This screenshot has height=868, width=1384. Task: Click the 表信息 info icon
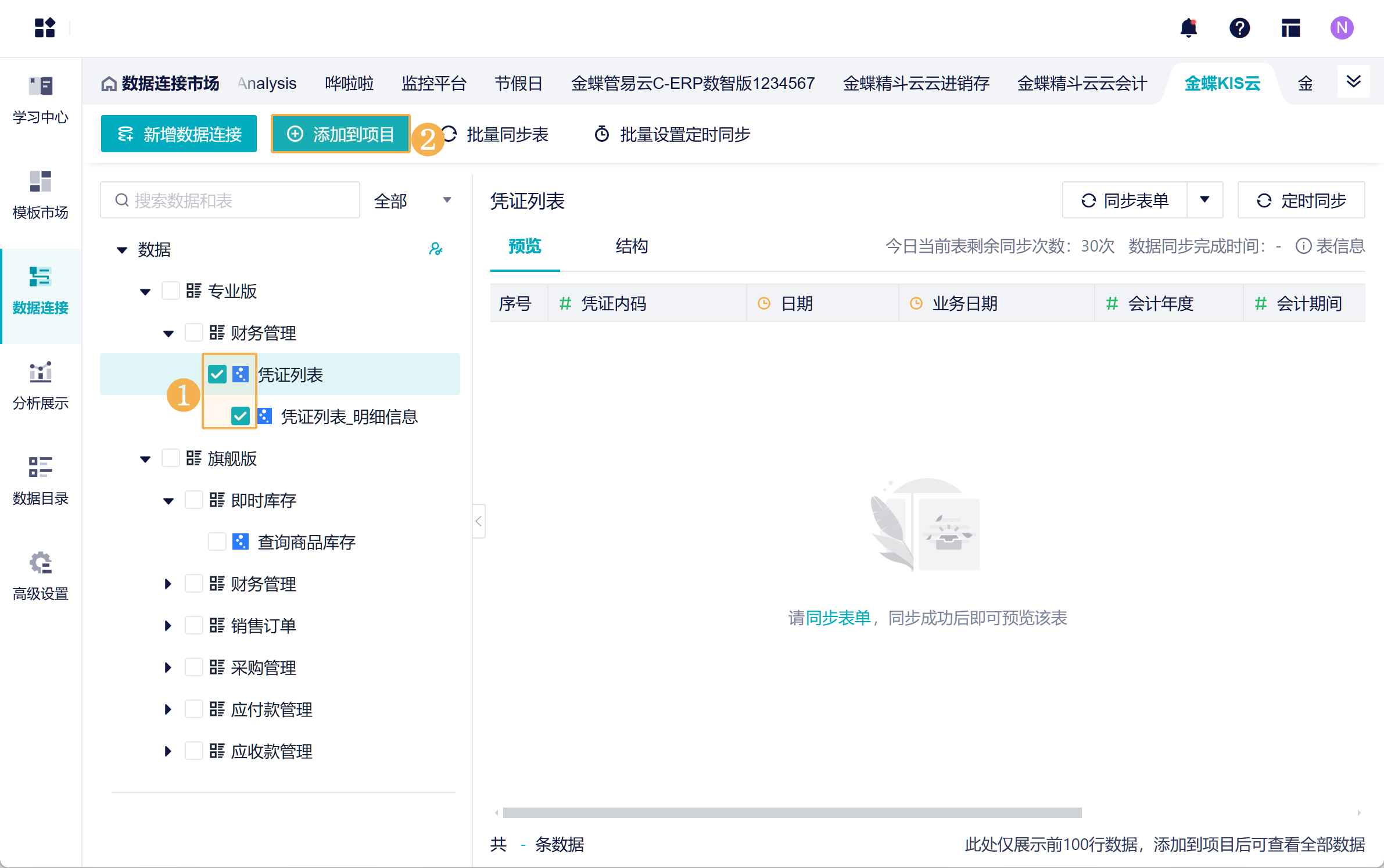pos(1304,246)
